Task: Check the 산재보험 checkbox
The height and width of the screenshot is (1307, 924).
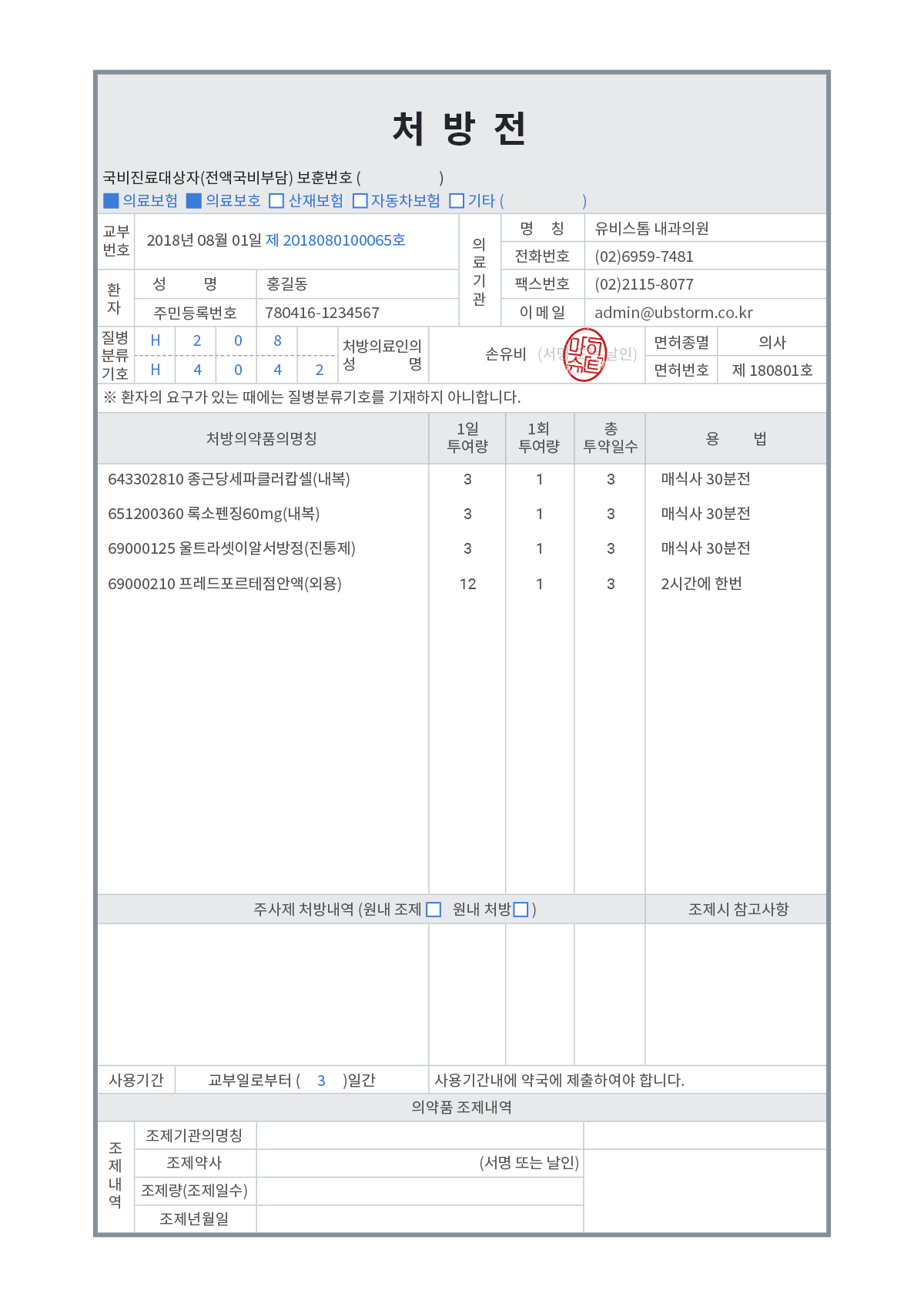Action: (x=276, y=201)
